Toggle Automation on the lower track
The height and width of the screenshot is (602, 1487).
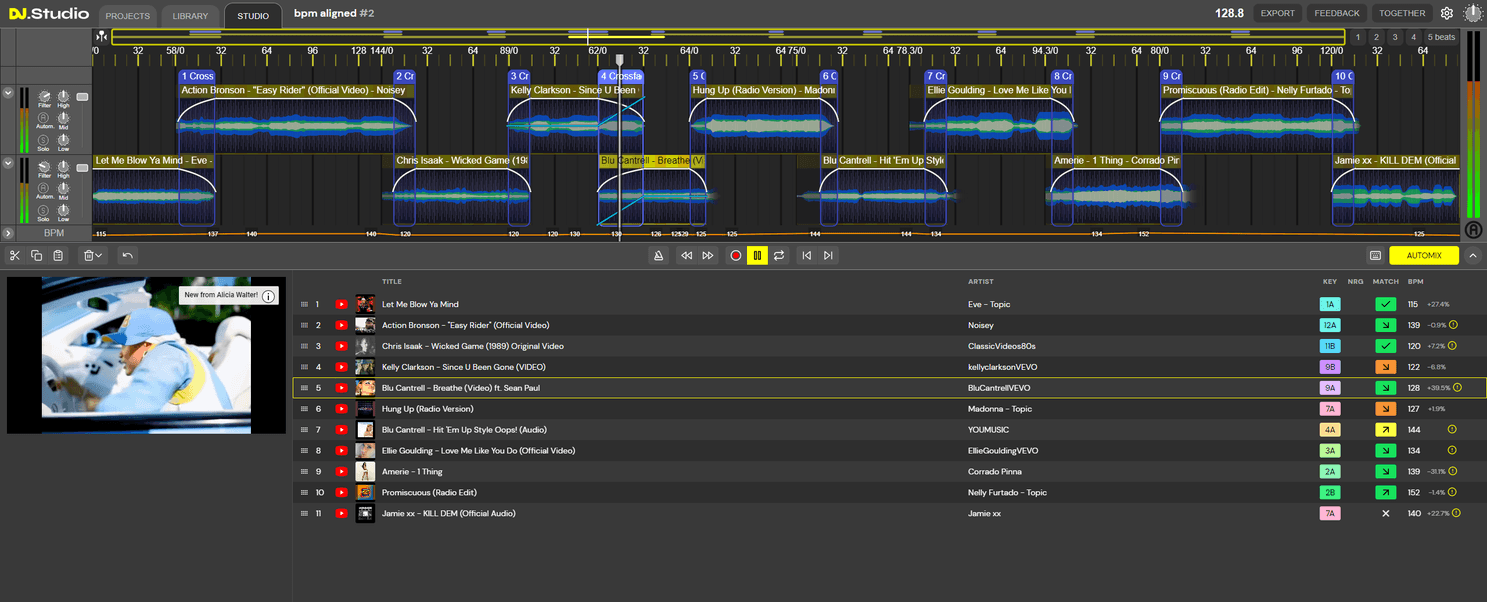click(45, 187)
